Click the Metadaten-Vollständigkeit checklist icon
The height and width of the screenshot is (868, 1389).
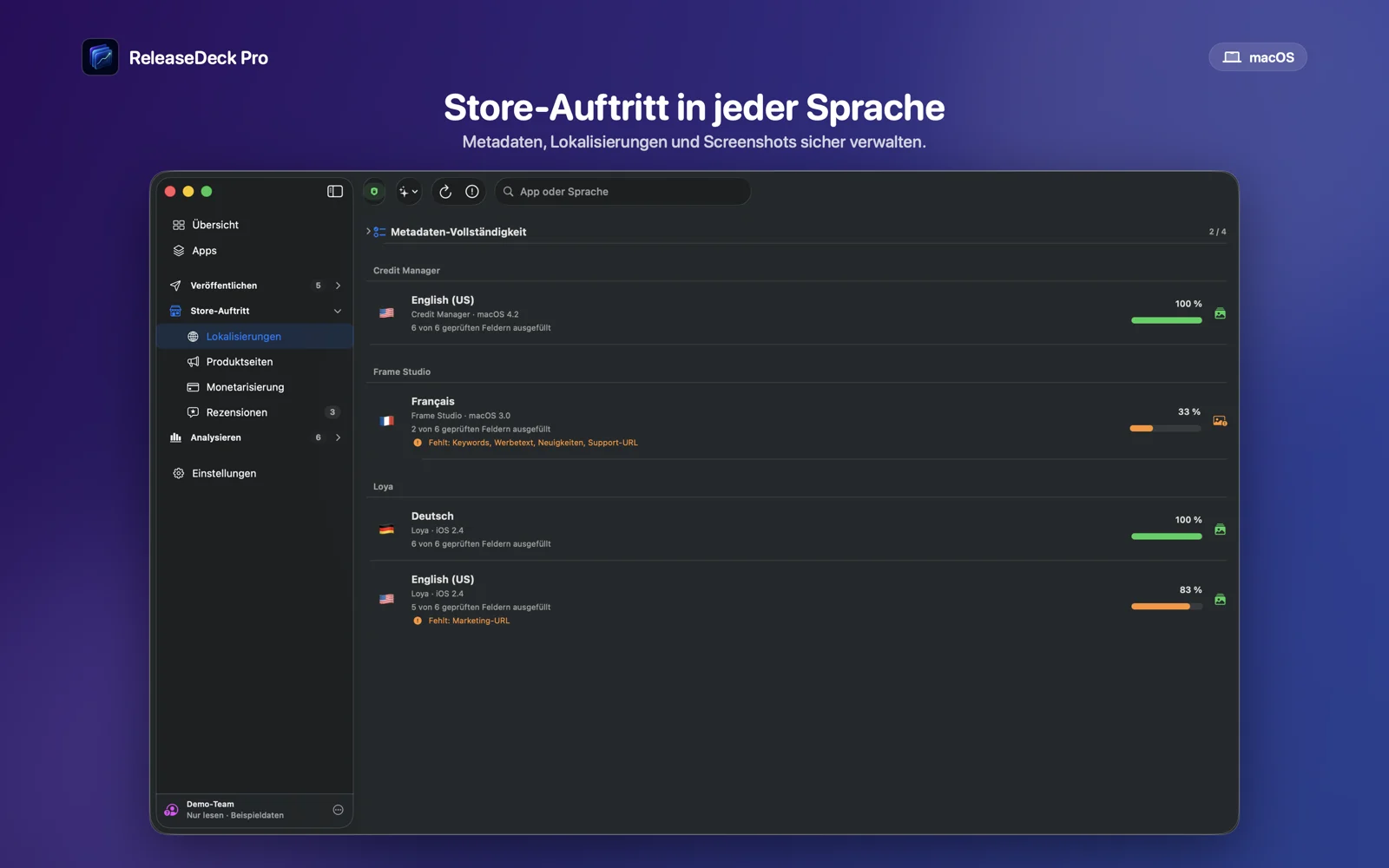(379, 232)
